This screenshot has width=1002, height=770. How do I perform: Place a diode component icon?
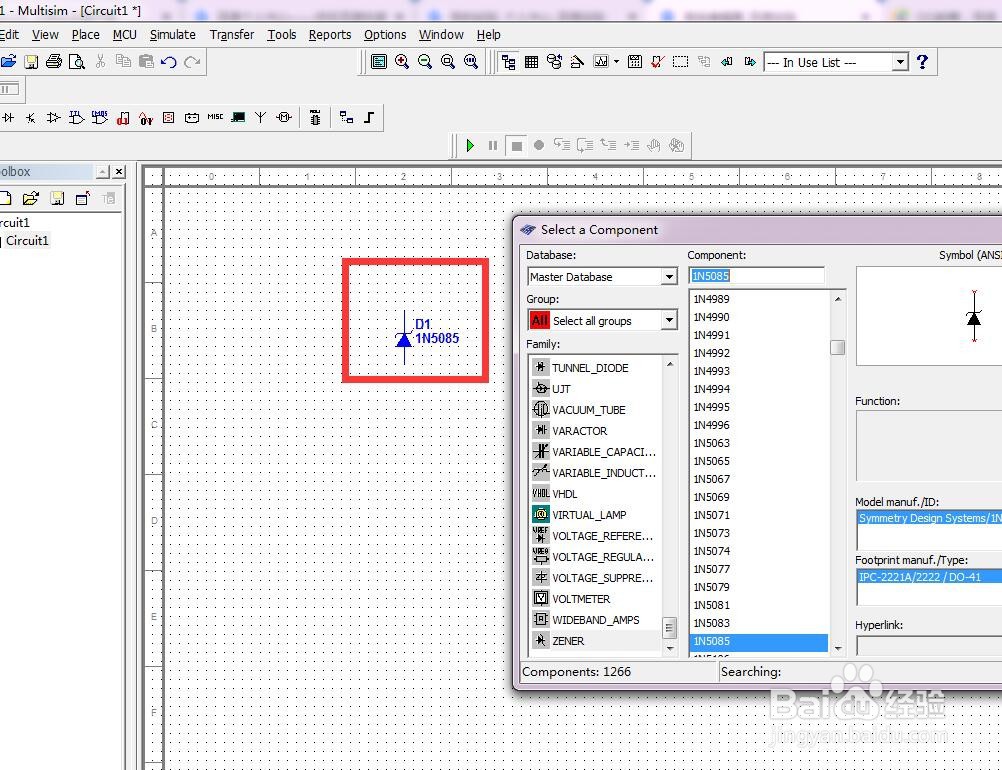[8, 118]
